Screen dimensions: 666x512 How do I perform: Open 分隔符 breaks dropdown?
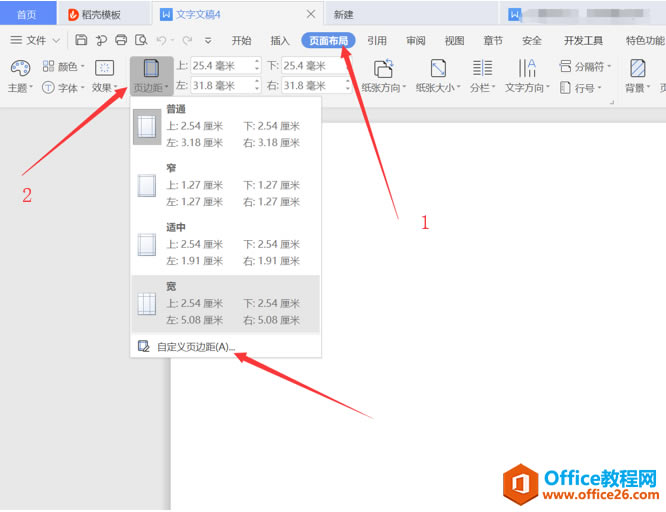point(585,66)
